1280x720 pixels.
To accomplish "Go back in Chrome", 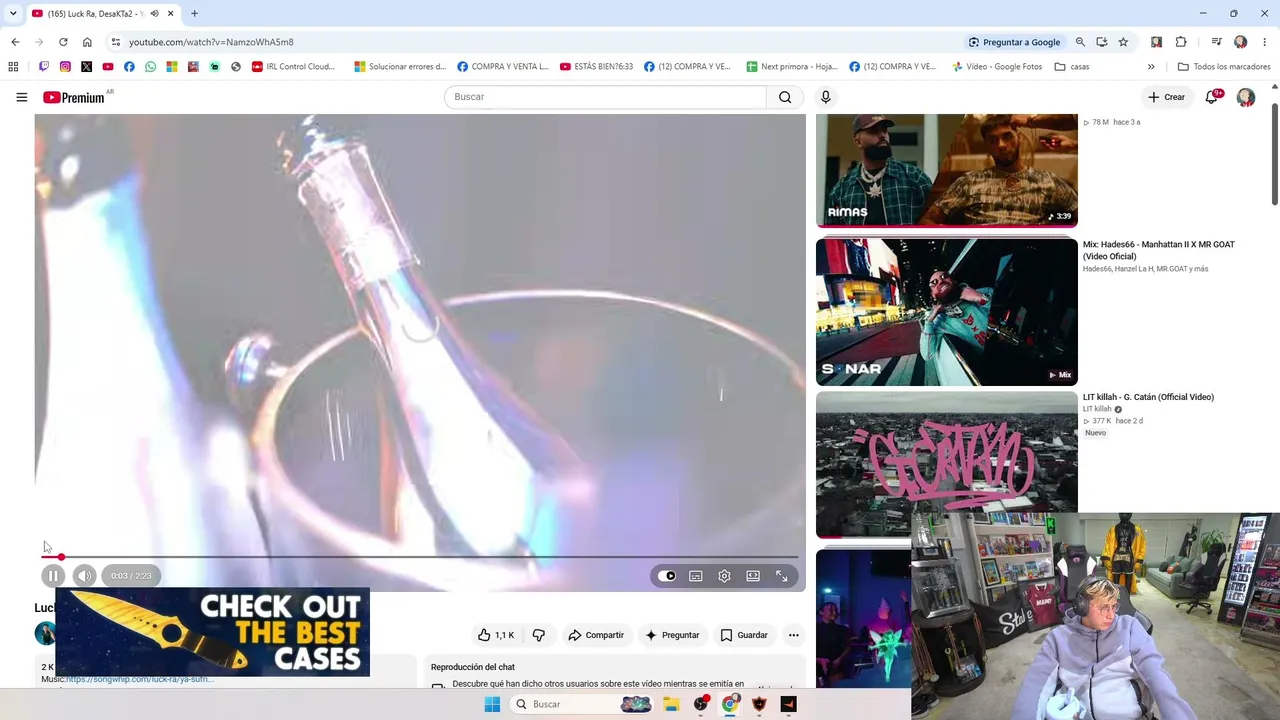I will coord(15,42).
